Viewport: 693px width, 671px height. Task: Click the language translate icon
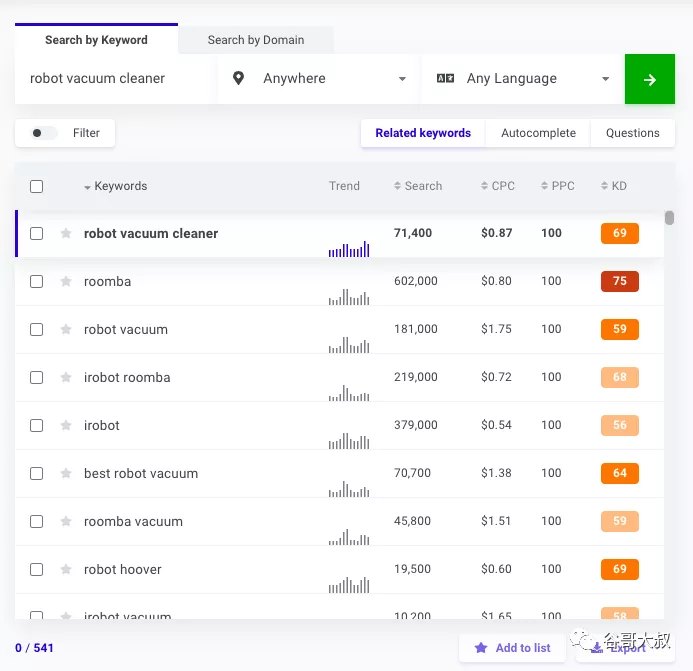tap(445, 78)
